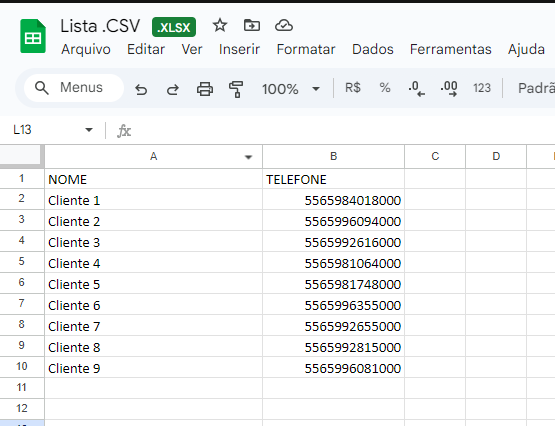Decrease decimal places
Image resolution: width=555 pixels, height=426 pixels.
coord(416,88)
